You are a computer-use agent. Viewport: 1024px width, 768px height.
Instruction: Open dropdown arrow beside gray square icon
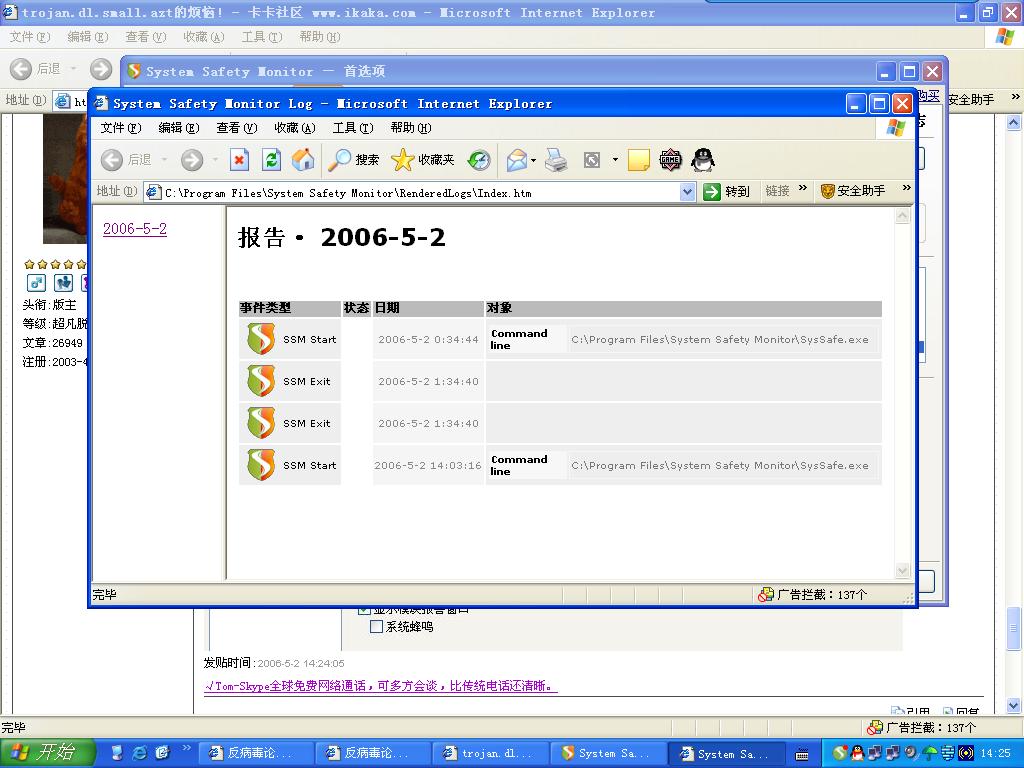coord(615,160)
